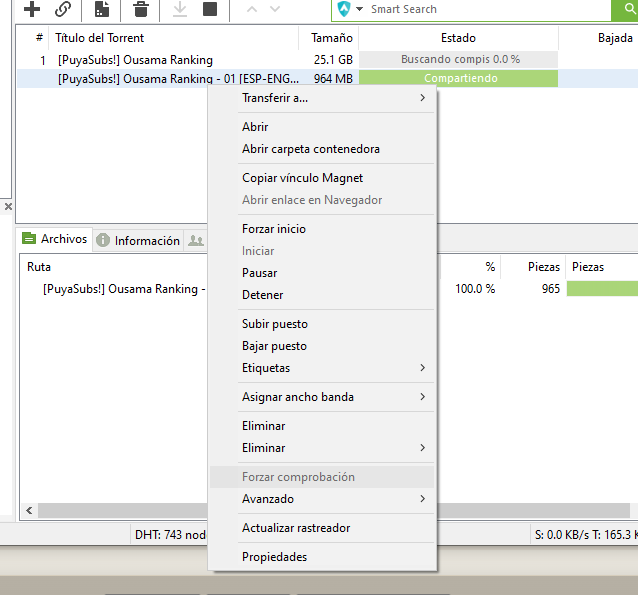Select the Ousama Ranking file in Archivos list

(x=124, y=289)
